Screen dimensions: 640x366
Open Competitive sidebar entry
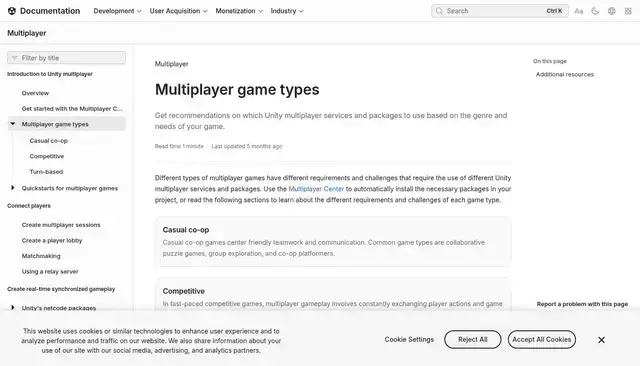[47, 156]
